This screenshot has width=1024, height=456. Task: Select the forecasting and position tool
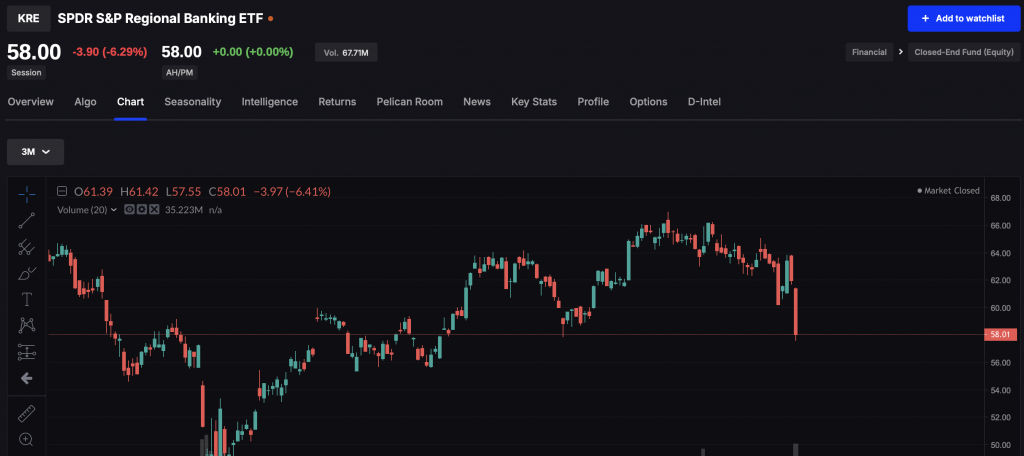coord(27,352)
